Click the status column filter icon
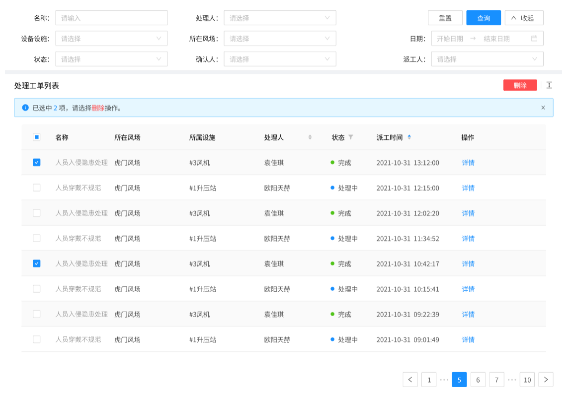The image size is (567, 396). [x=350, y=137]
